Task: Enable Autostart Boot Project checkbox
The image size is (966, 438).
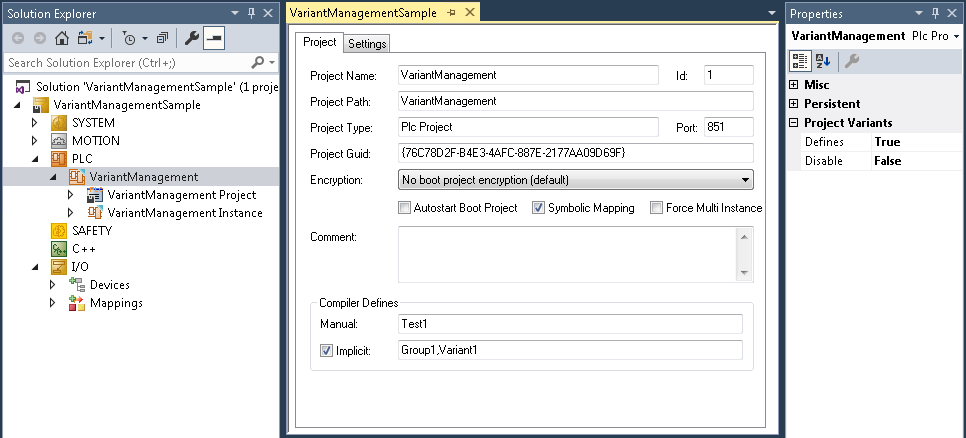Action: (404, 208)
